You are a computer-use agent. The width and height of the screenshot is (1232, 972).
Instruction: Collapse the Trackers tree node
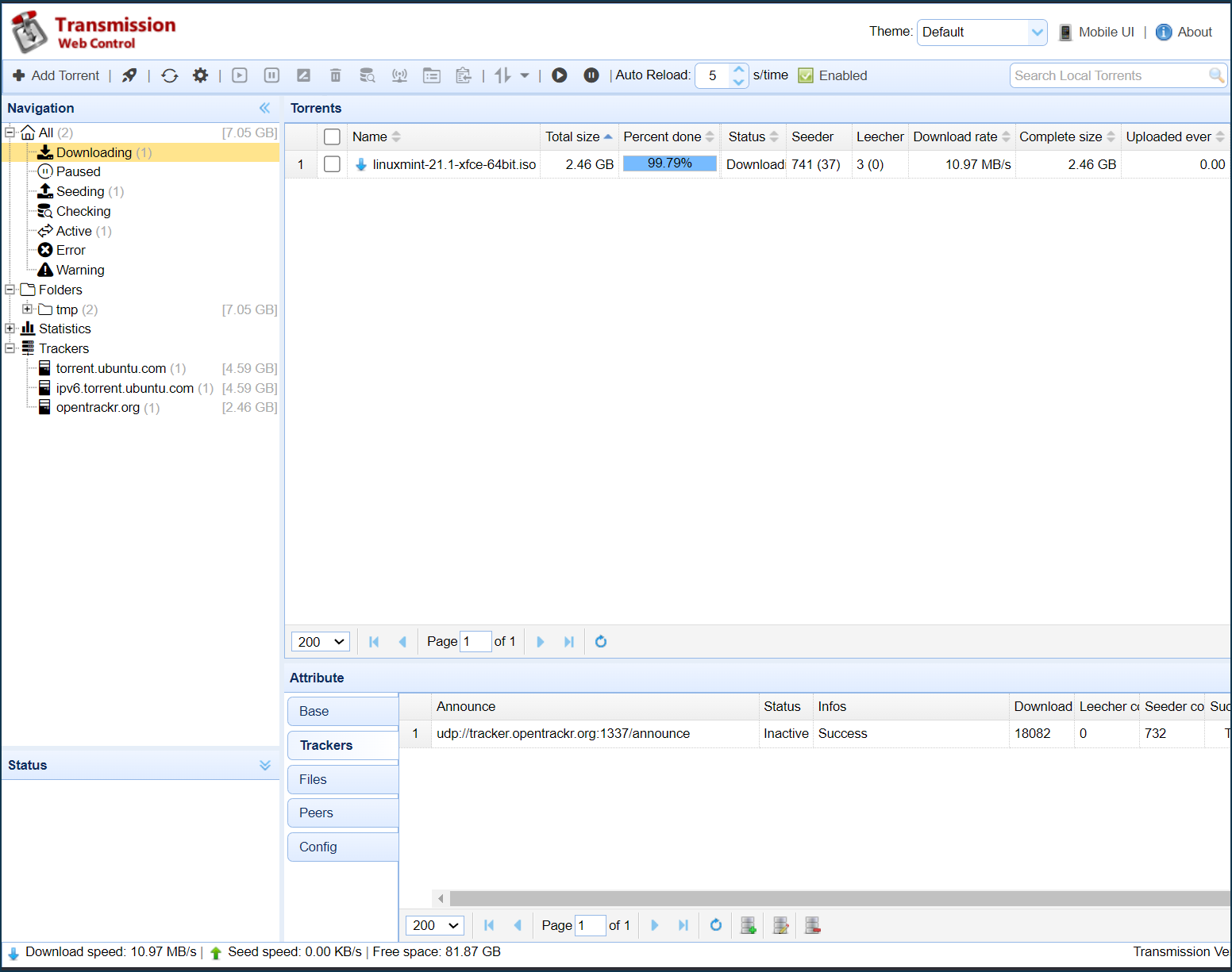click(10, 348)
